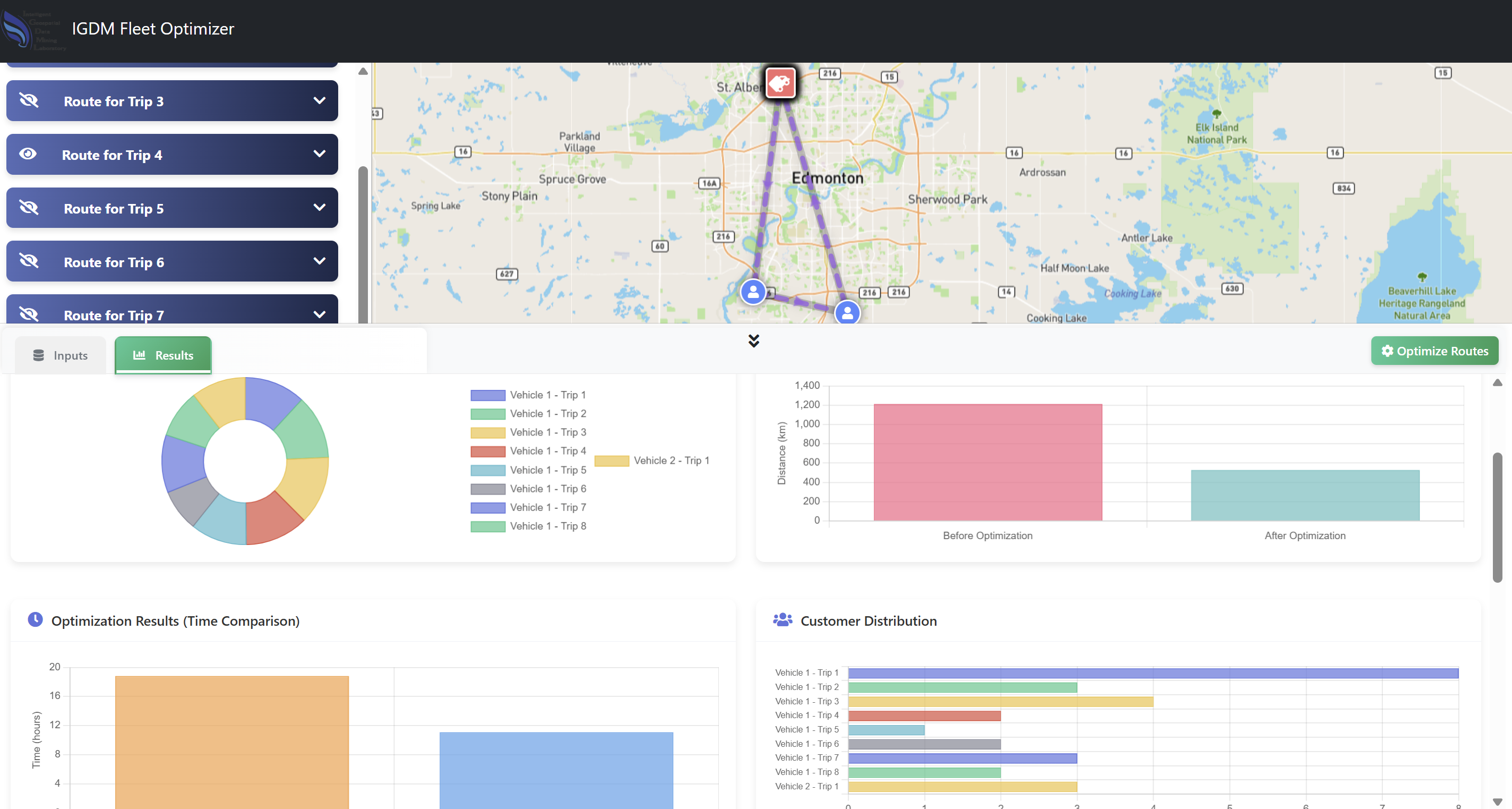The width and height of the screenshot is (1512, 809).
Task: Click the Before Optimization distance bar
Action: click(988, 462)
